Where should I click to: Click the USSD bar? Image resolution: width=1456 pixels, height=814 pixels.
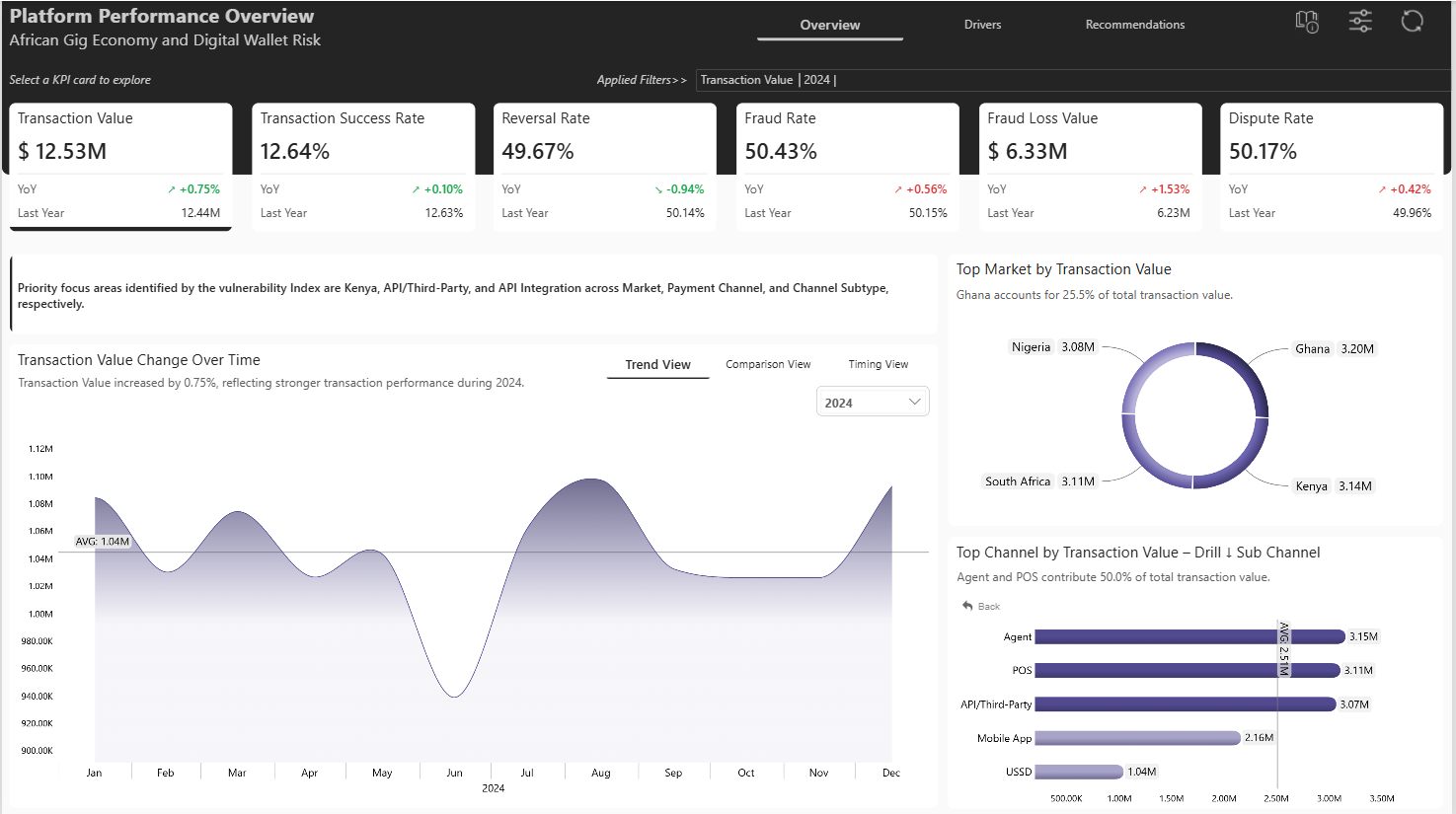coord(1079,772)
